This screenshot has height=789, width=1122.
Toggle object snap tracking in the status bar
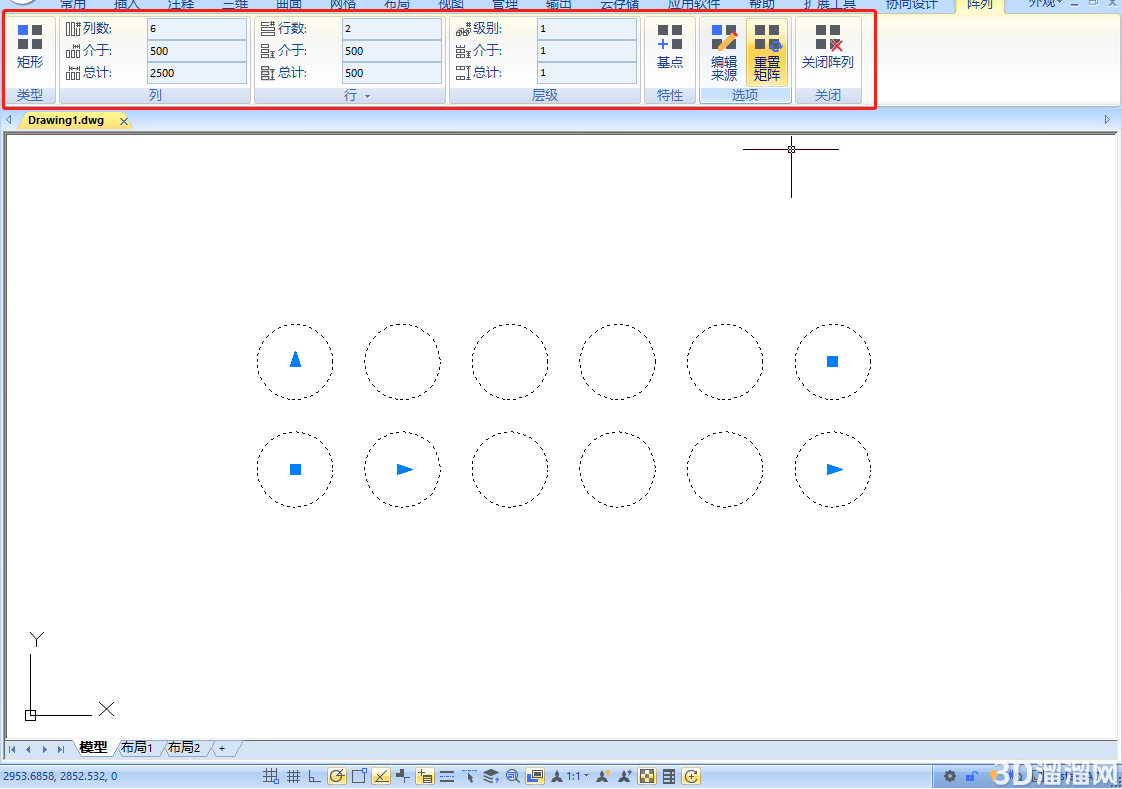click(x=381, y=776)
